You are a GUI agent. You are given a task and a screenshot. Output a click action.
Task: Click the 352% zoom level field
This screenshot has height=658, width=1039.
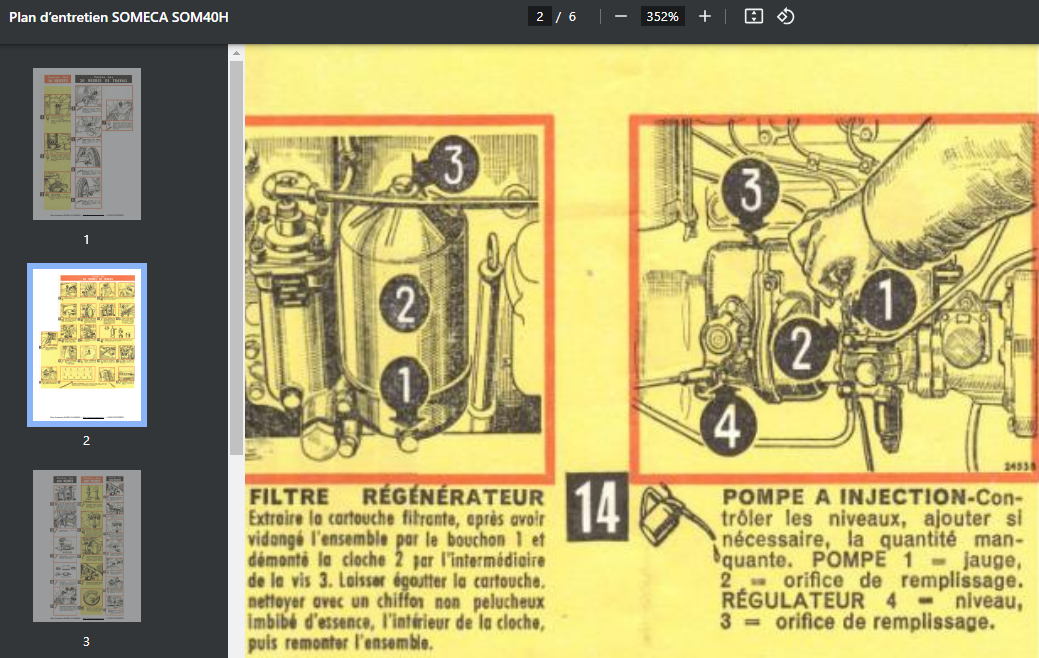point(662,17)
